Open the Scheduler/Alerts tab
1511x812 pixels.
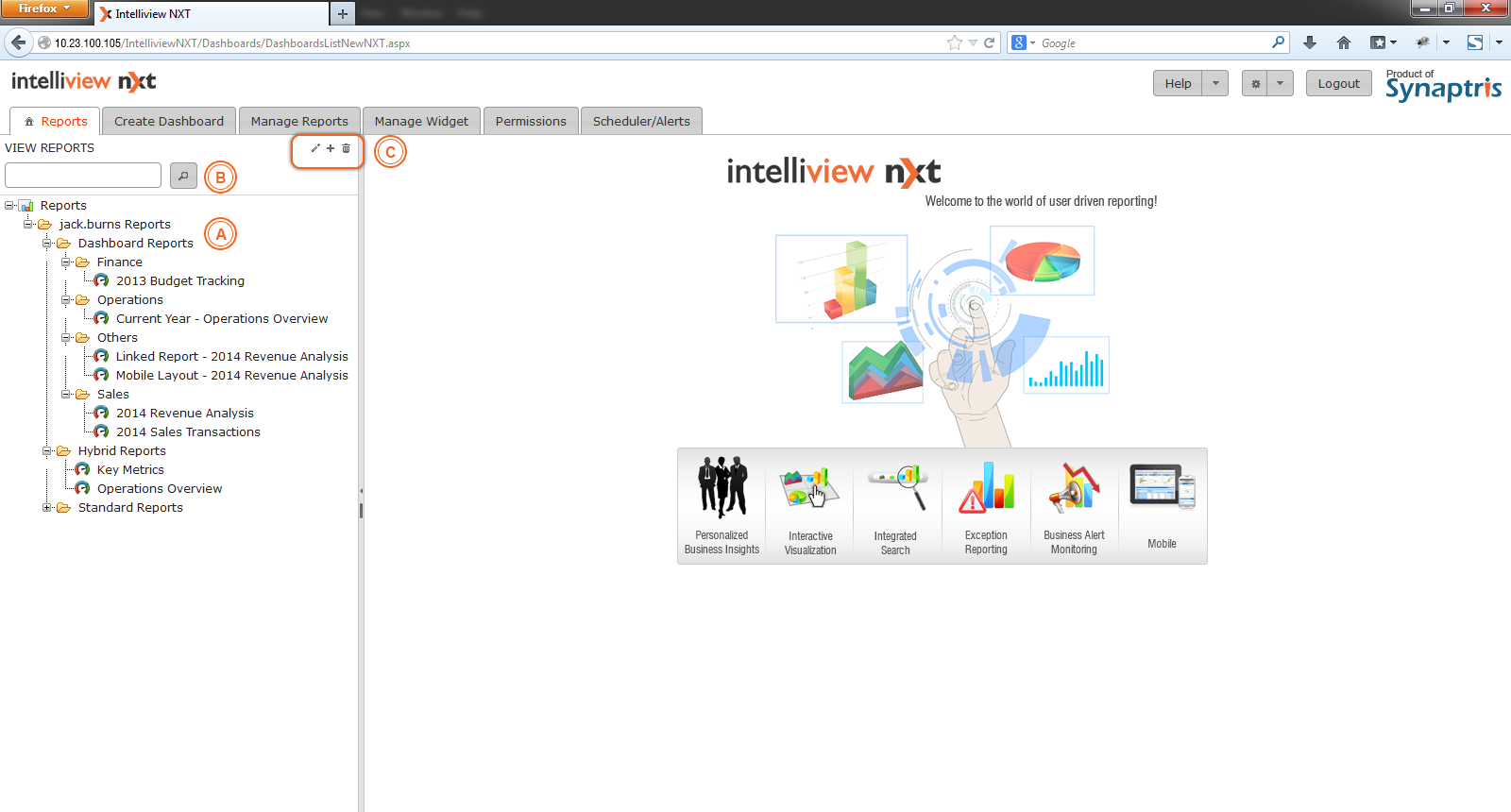click(641, 121)
